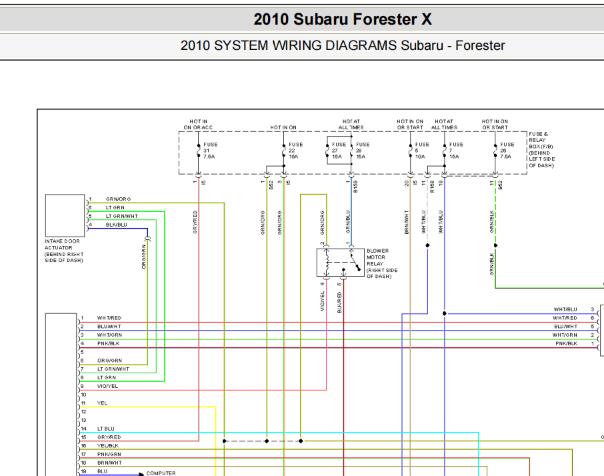Screen dimensions: 604x476
Task: Click the BLK/BLU label at actuator pin 4
Action: pyautogui.click(x=116, y=225)
